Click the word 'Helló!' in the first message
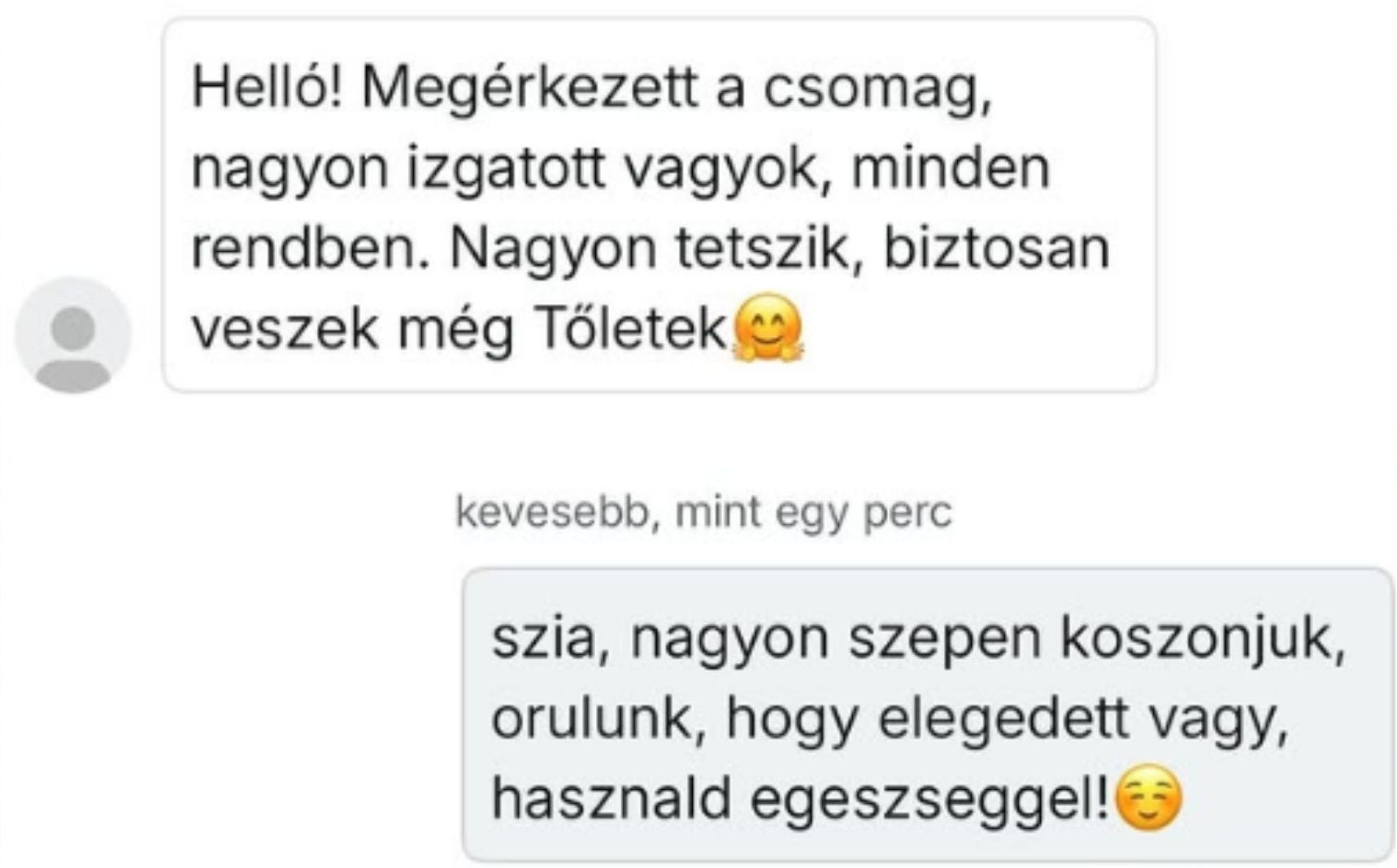The width and height of the screenshot is (1397, 868). pos(267,88)
